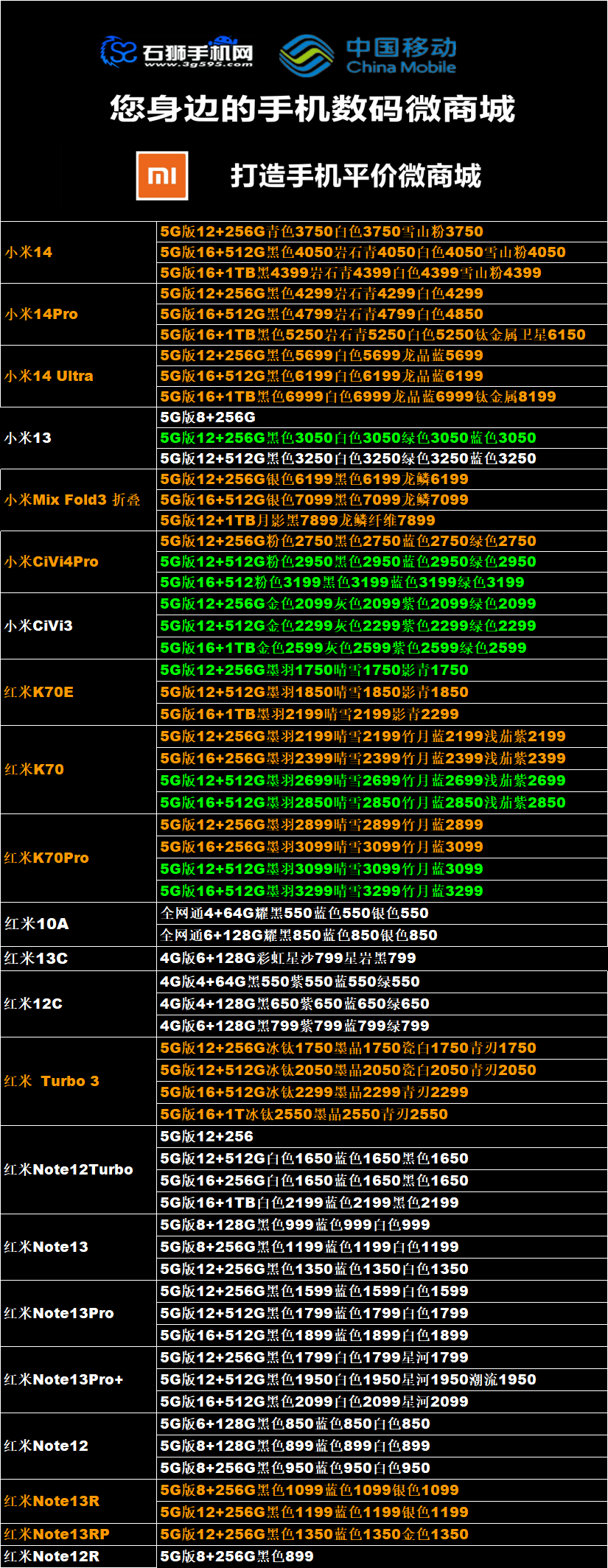Select the 小米CiVi3 model cell
Image resolution: width=608 pixels, height=1568 pixels.
[x=79, y=626]
